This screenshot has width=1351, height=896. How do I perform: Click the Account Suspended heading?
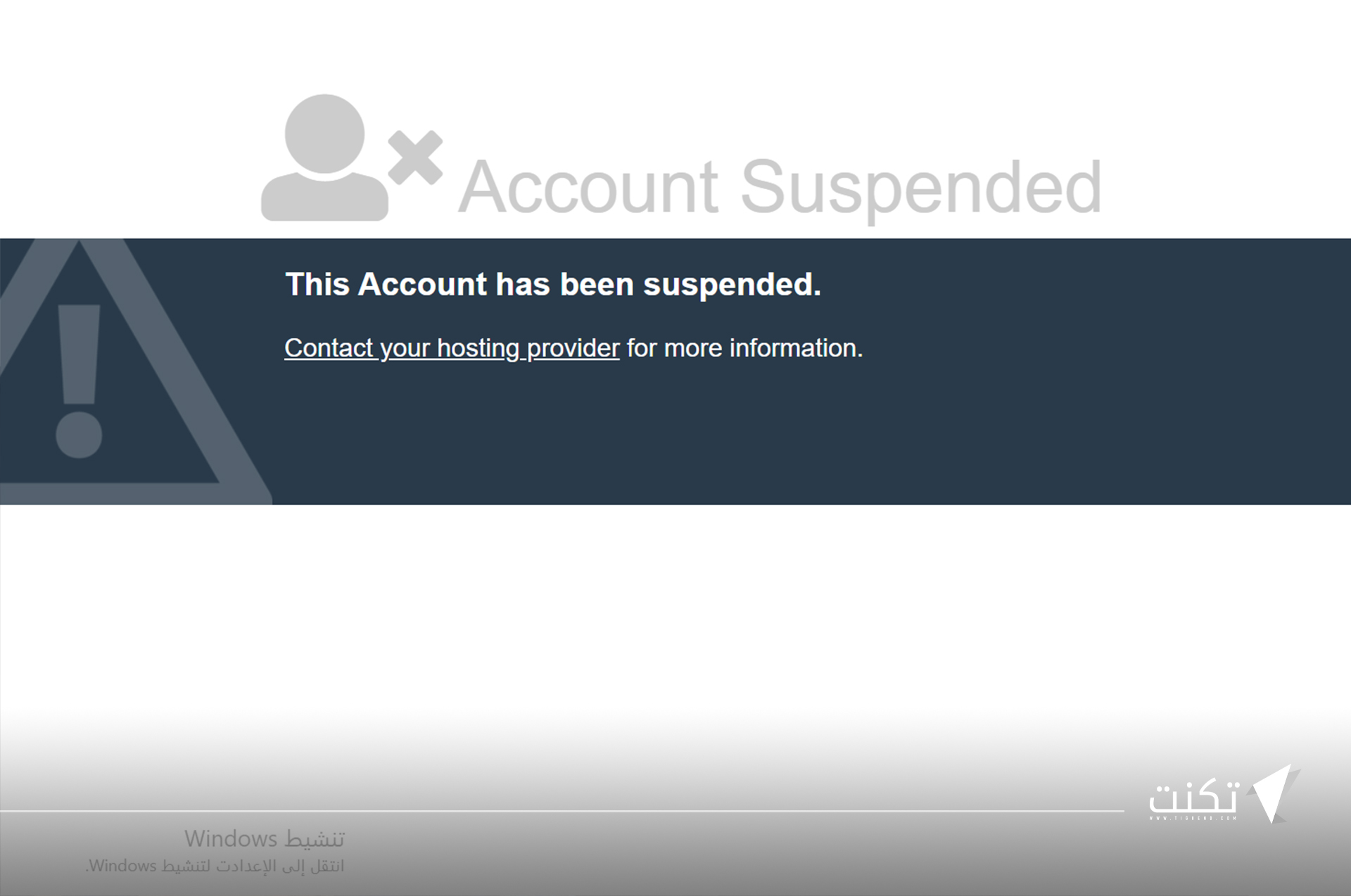(x=780, y=186)
